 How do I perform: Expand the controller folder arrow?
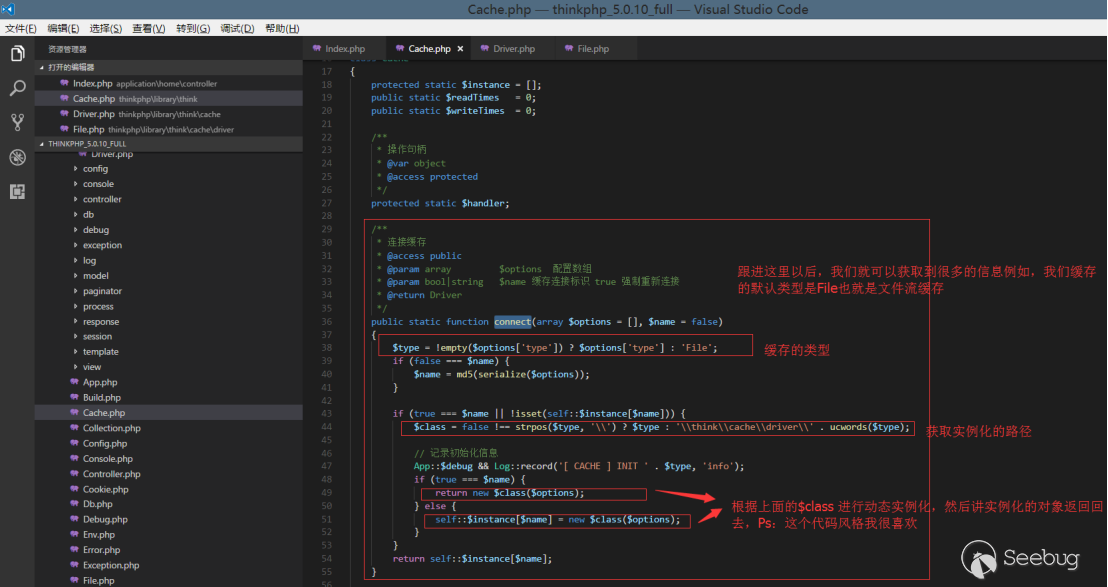pos(76,199)
